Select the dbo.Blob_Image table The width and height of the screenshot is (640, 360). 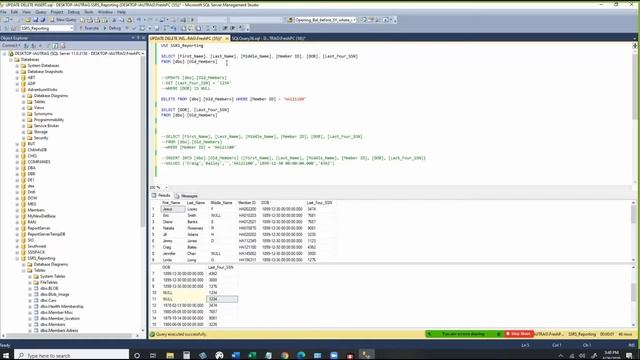click(x=54, y=294)
